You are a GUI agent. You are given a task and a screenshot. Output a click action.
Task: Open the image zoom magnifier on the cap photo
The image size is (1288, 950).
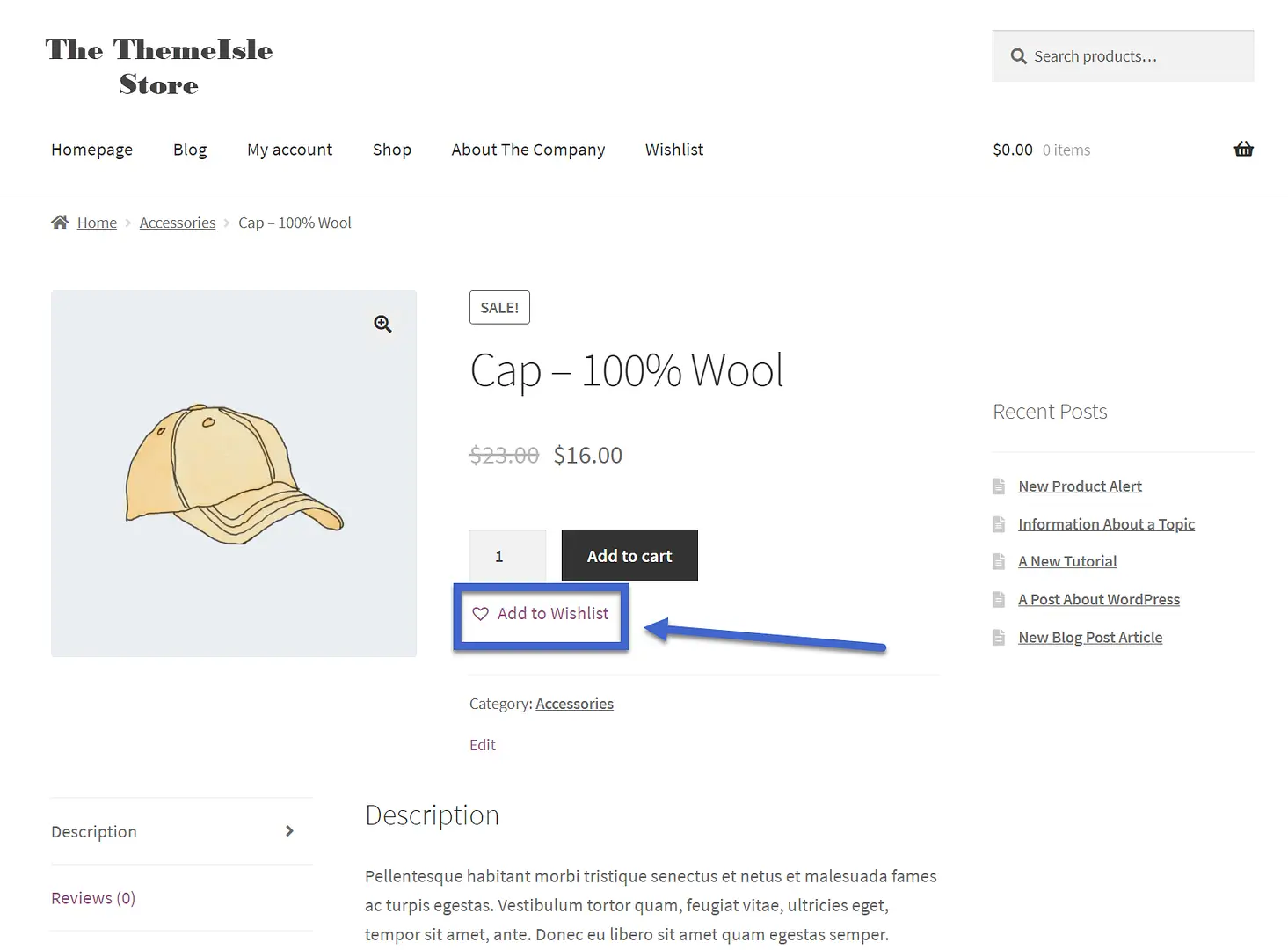pyautogui.click(x=382, y=324)
